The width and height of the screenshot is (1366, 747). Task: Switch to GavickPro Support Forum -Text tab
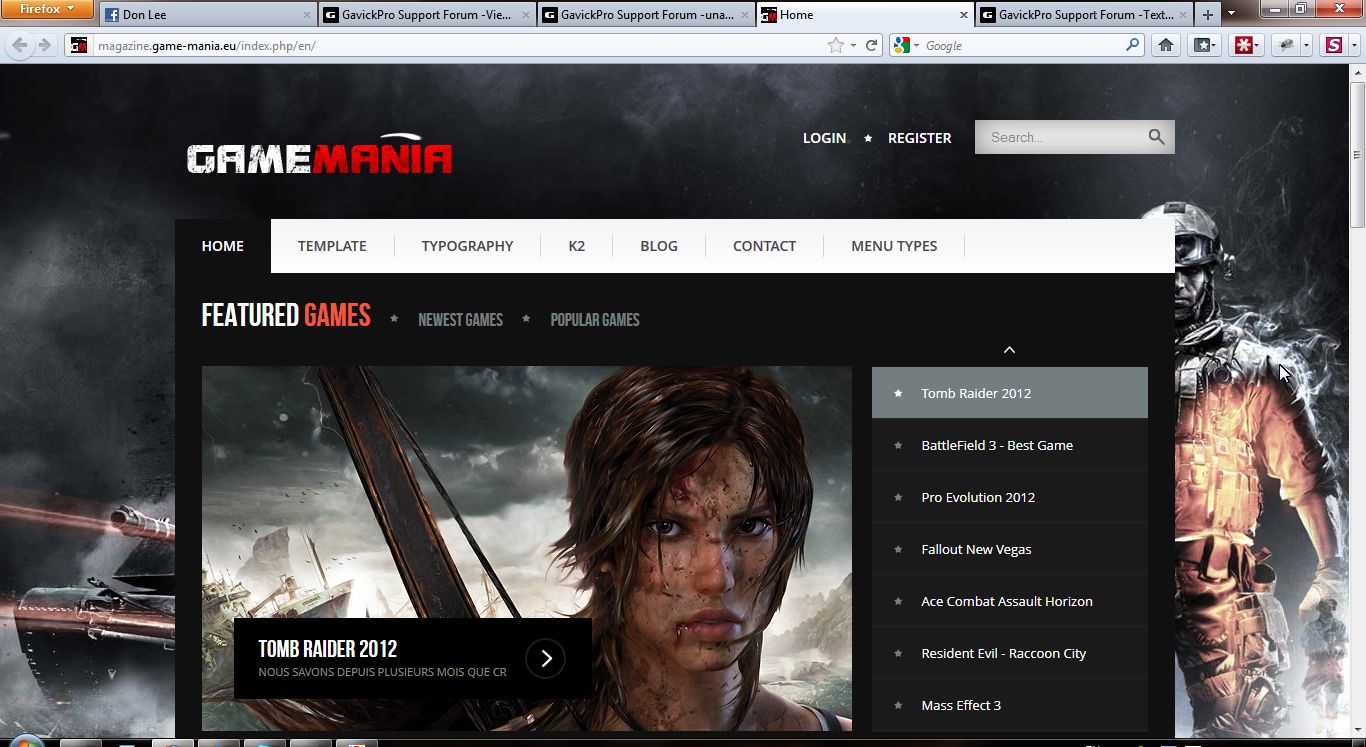[x=1084, y=15]
